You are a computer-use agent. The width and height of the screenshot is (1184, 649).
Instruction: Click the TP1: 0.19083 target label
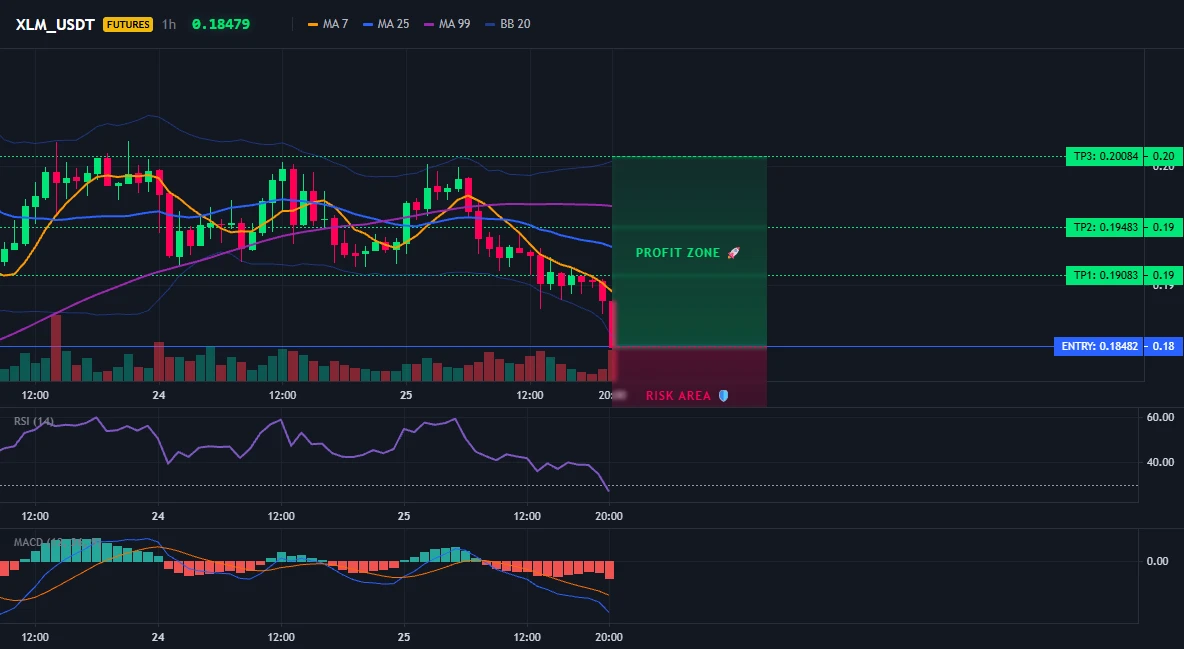coord(1105,275)
